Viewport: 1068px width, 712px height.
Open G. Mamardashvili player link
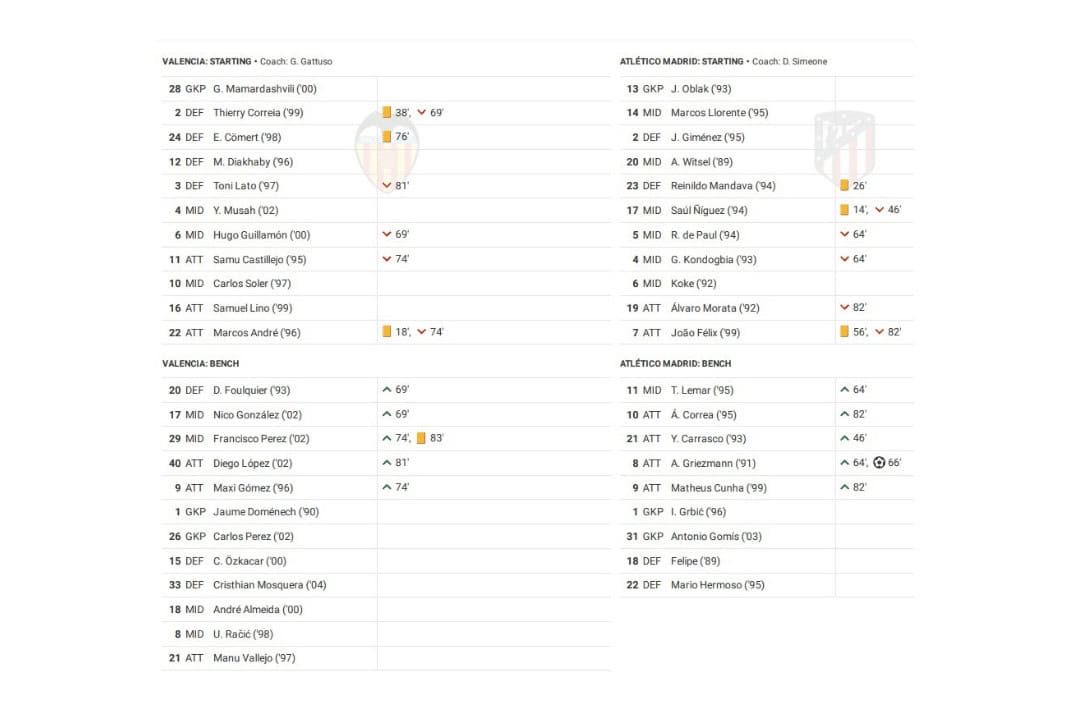(264, 89)
